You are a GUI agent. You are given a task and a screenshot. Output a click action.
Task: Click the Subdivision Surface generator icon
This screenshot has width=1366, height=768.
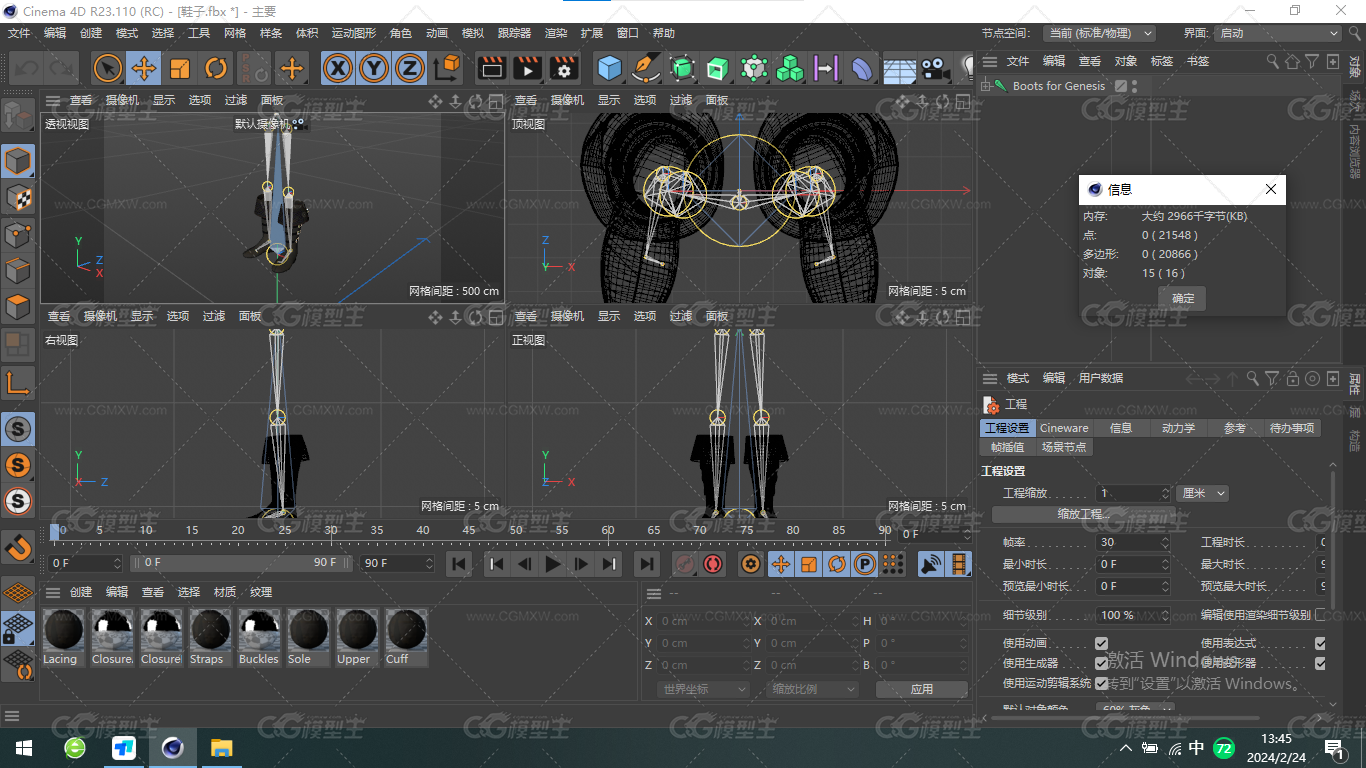[682, 68]
